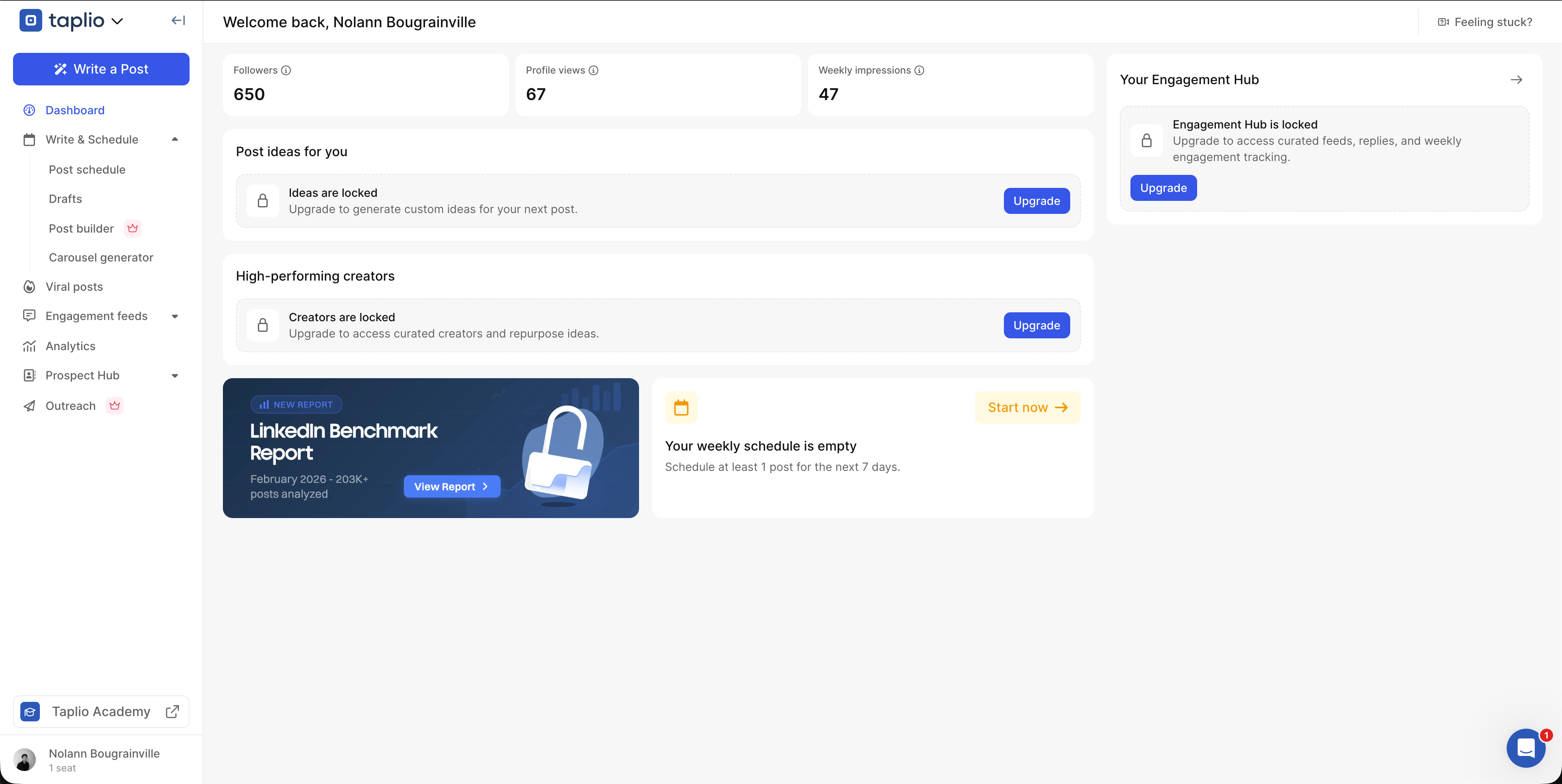Click the Nolann Bougrainville profile picture

click(25, 760)
